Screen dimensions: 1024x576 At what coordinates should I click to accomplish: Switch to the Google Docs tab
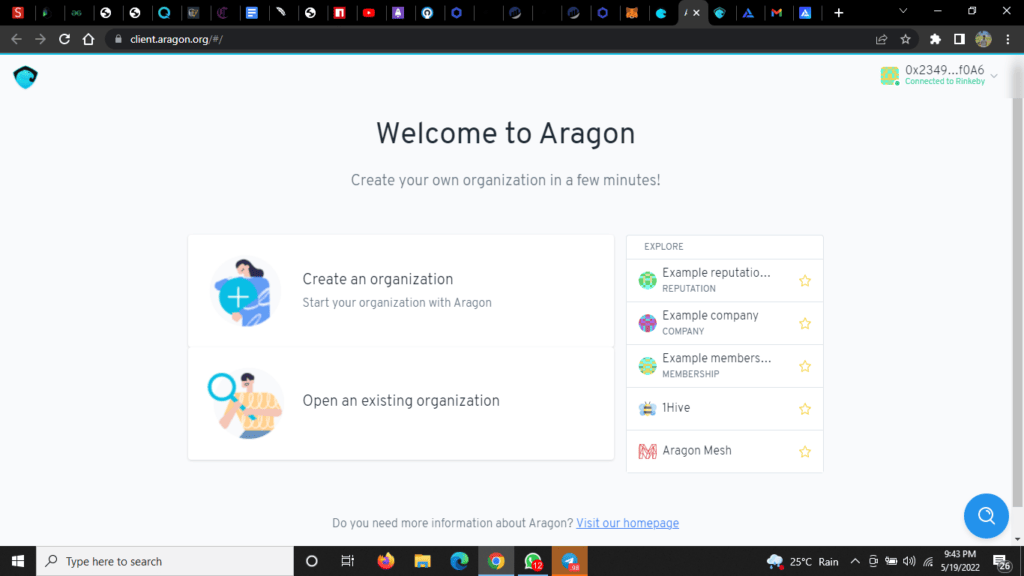click(251, 12)
